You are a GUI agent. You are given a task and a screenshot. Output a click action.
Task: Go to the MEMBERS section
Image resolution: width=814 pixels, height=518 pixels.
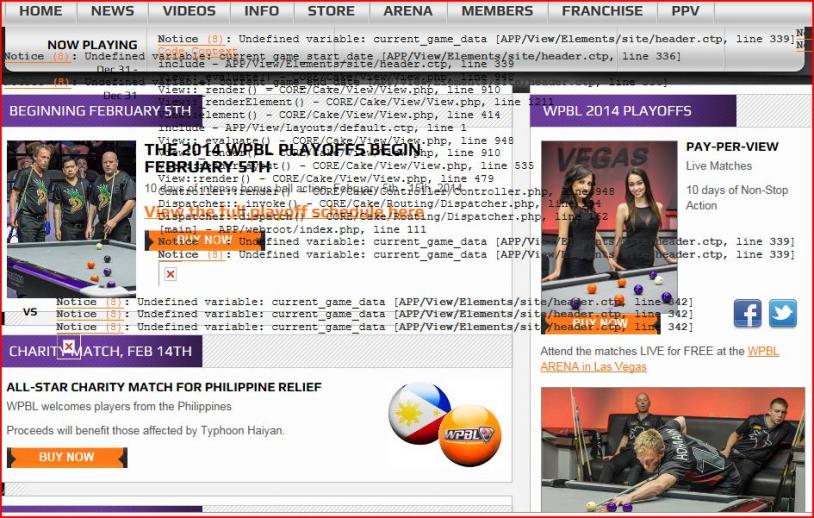[497, 11]
